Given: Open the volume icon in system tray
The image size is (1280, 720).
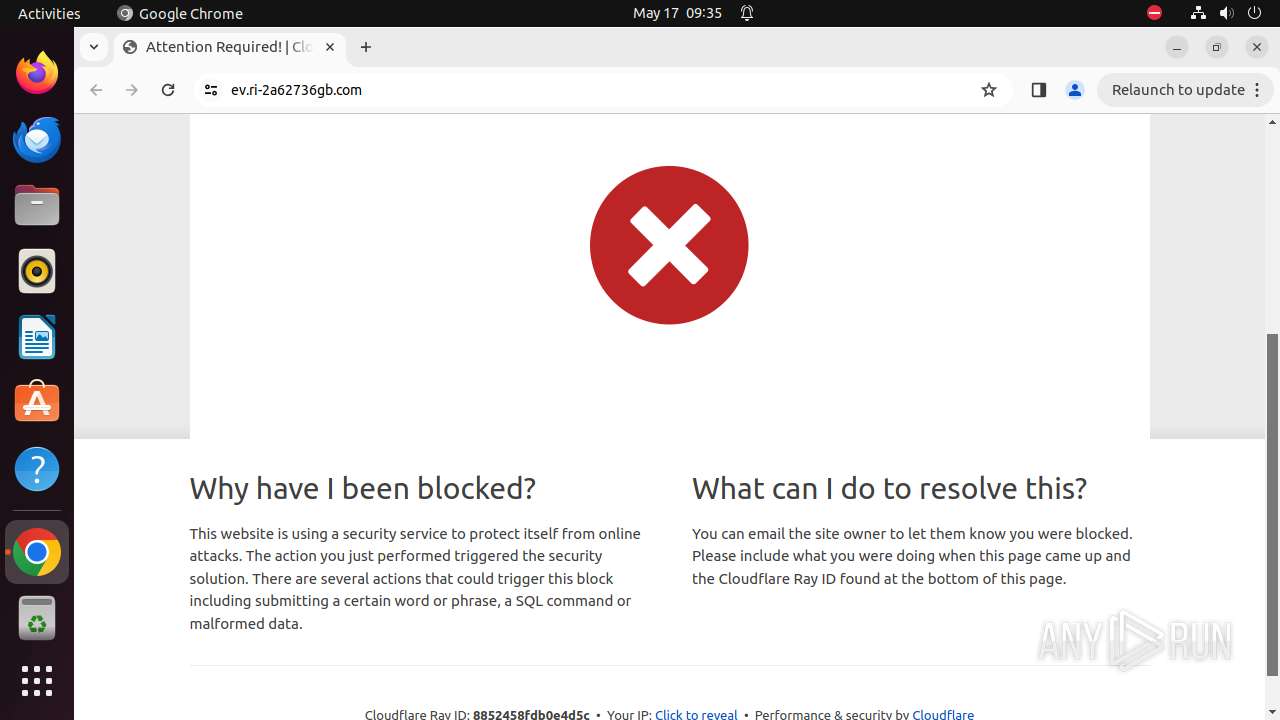Looking at the screenshot, I should tap(1226, 13).
